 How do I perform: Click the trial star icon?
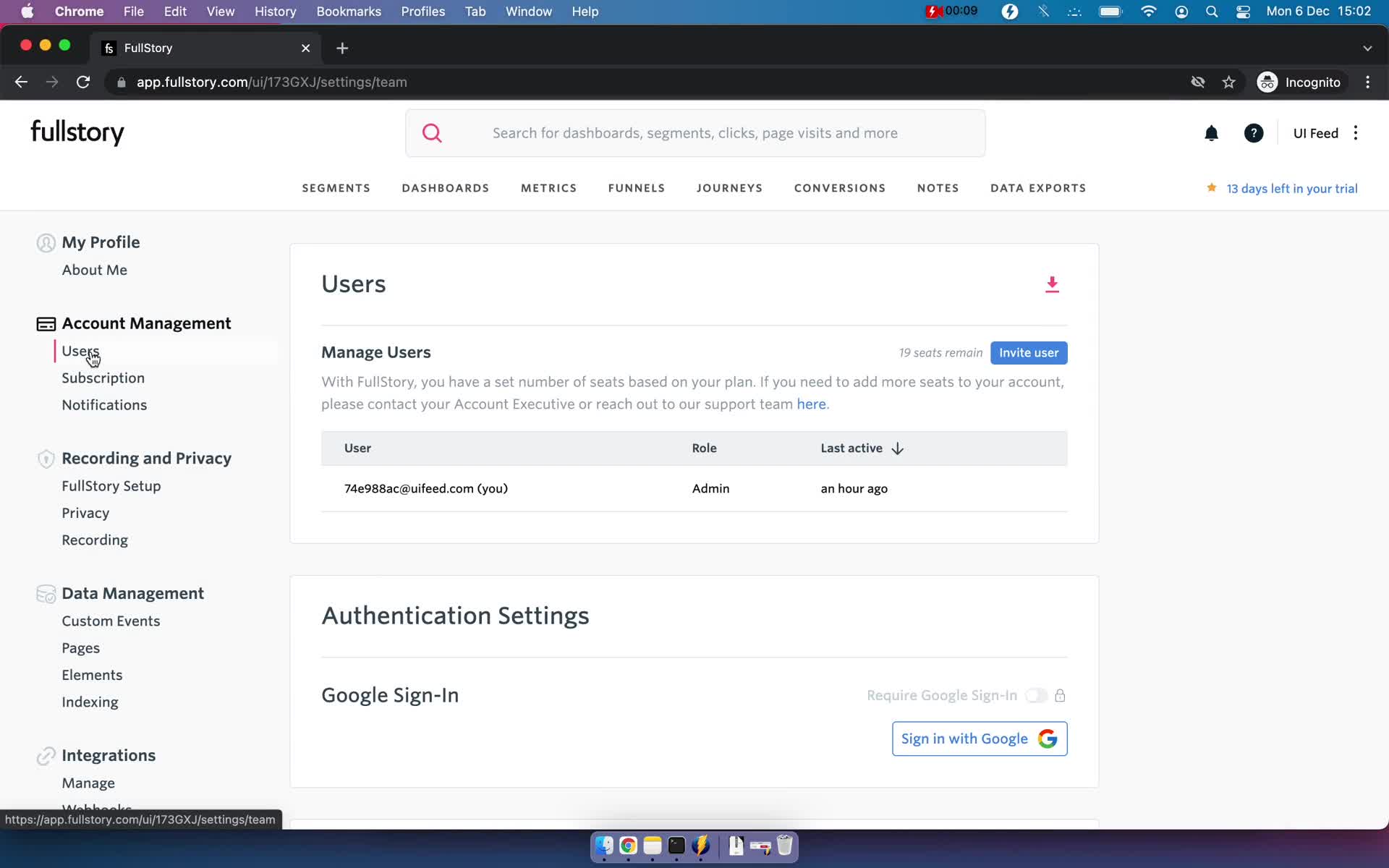1211,187
